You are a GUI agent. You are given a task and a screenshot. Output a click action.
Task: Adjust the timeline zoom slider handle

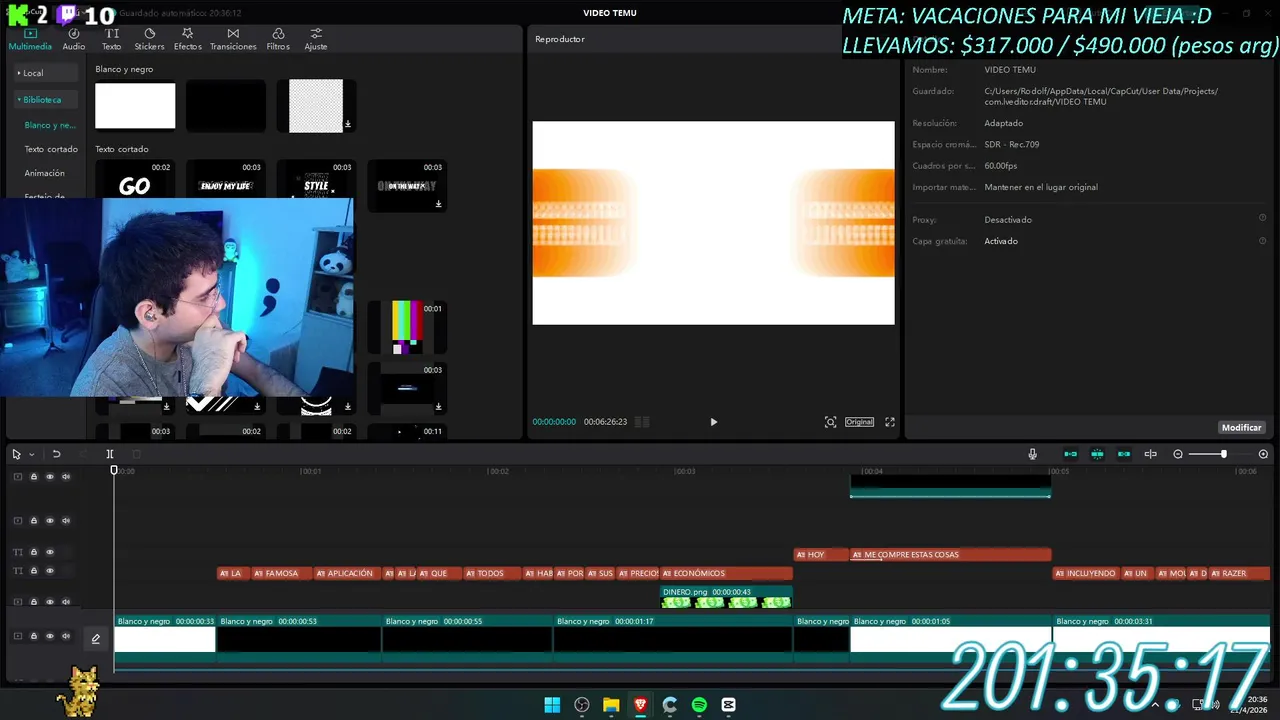[1223, 454]
